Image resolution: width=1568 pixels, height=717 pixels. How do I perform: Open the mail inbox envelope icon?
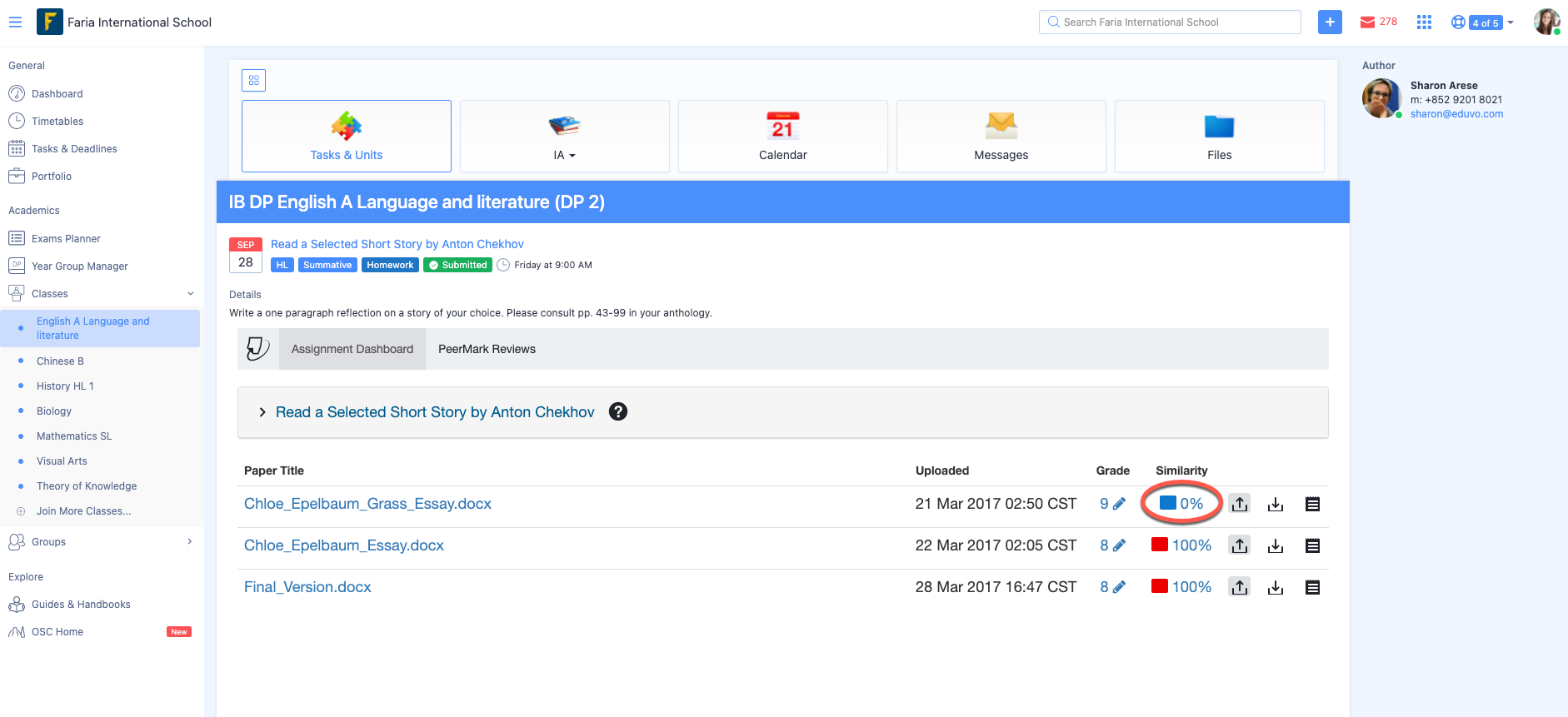pyautogui.click(x=1367, y=22)
